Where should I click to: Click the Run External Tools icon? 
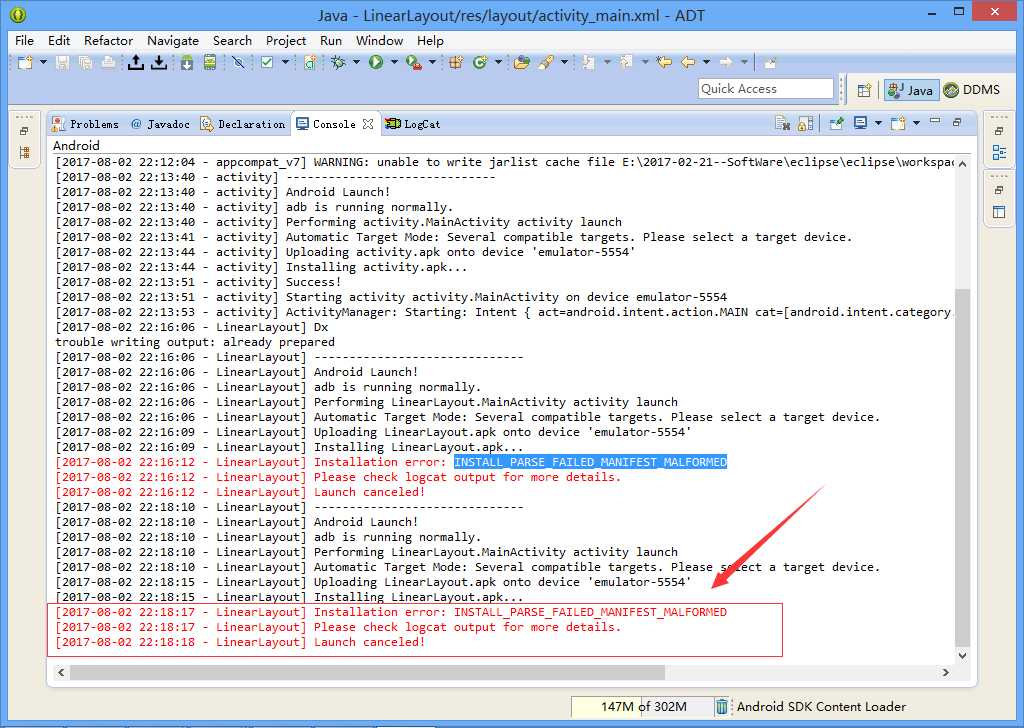(x=414, y=63)
